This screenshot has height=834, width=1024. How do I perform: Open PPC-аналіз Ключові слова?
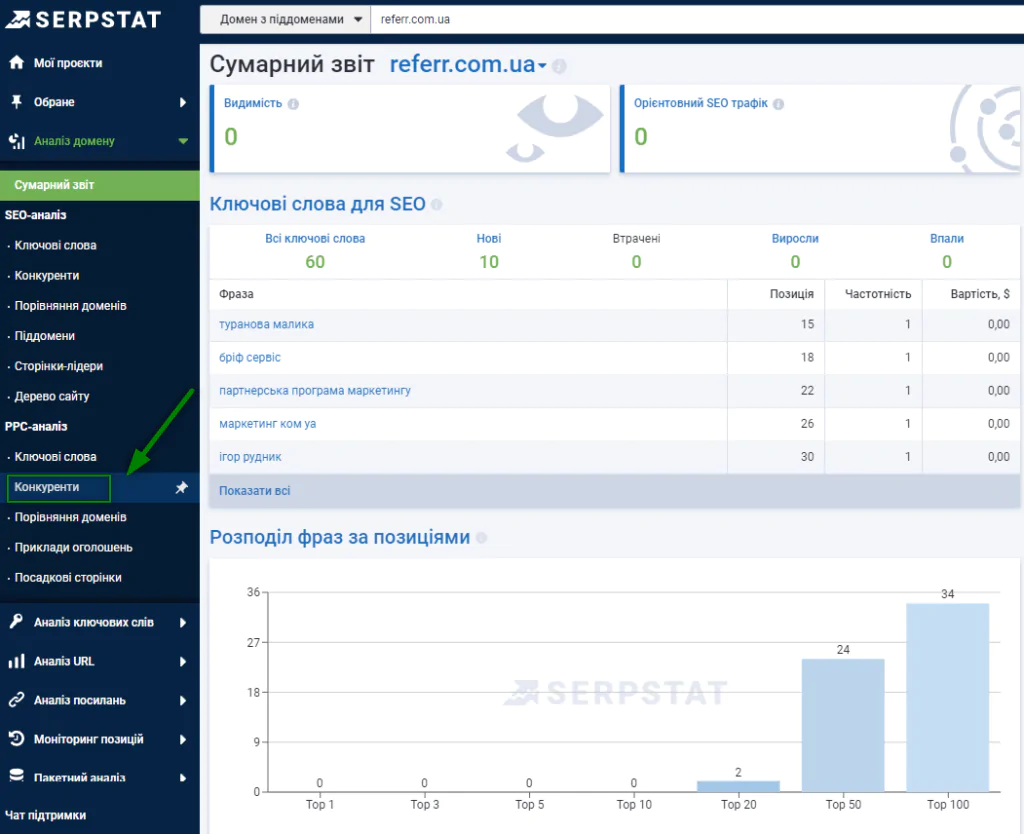56,457
